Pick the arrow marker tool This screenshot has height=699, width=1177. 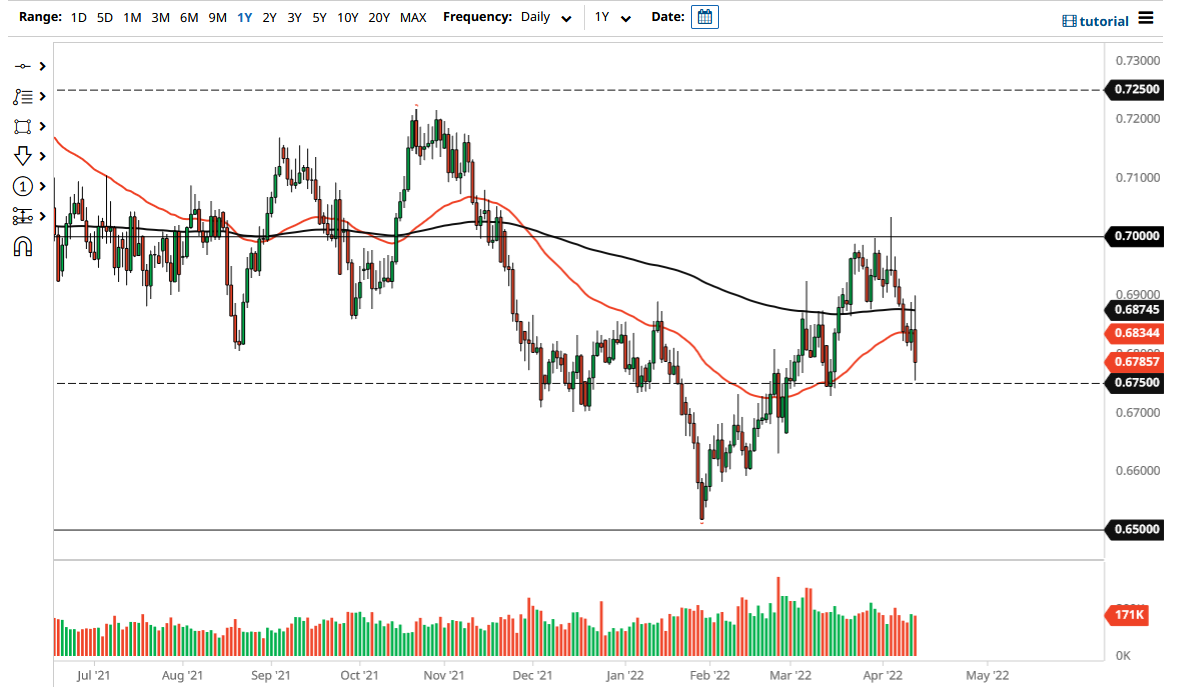23,156
